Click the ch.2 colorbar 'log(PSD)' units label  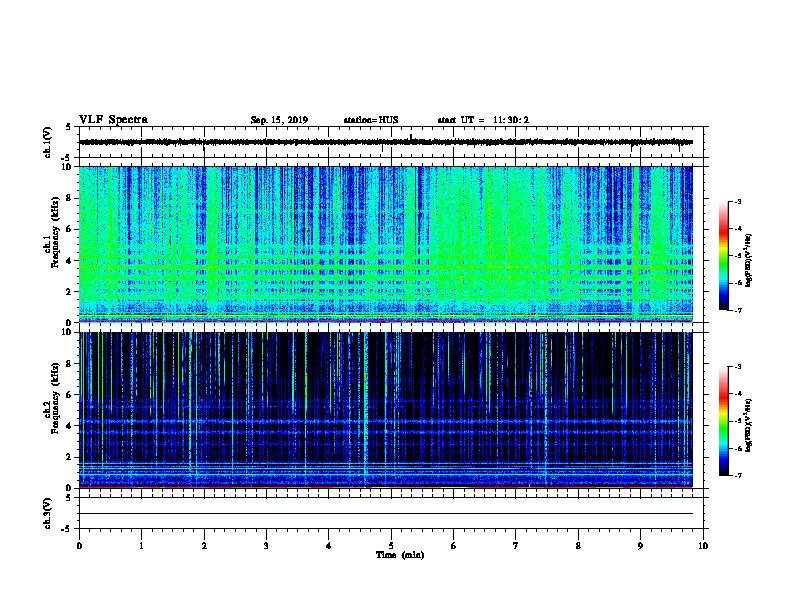[748, 425]
